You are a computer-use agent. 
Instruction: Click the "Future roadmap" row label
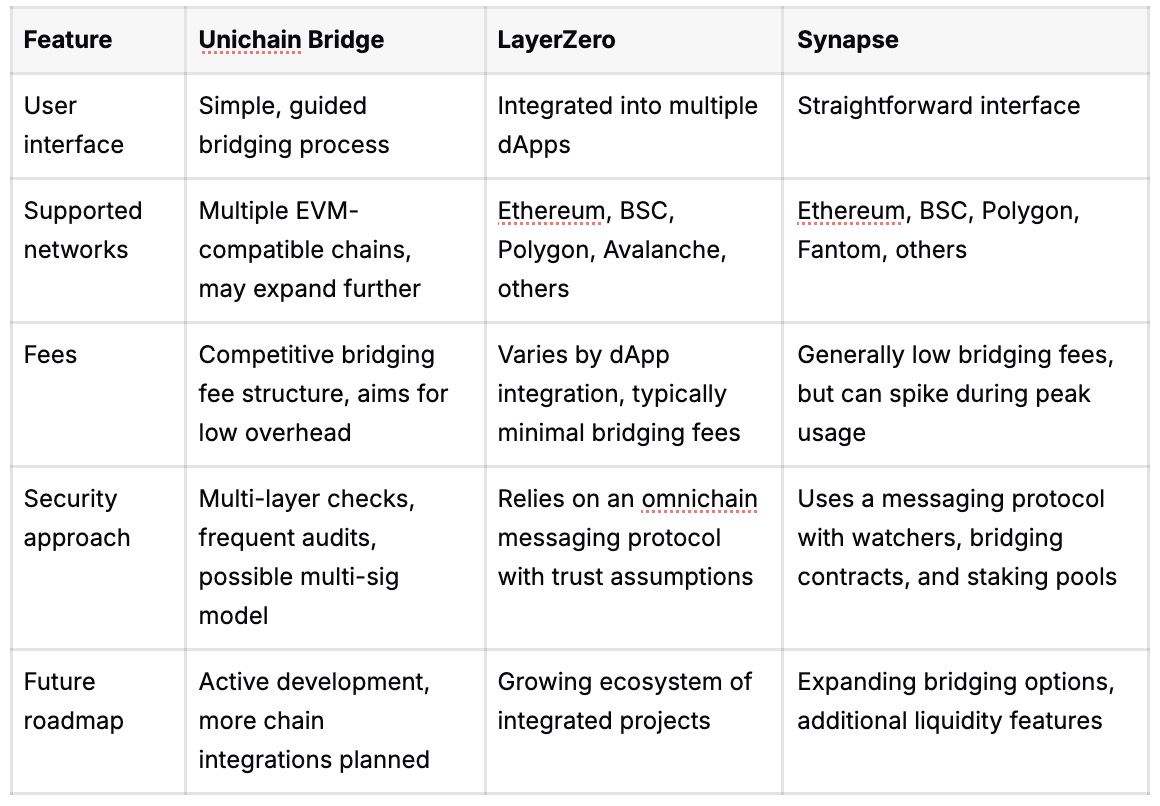tap(74, 701)
